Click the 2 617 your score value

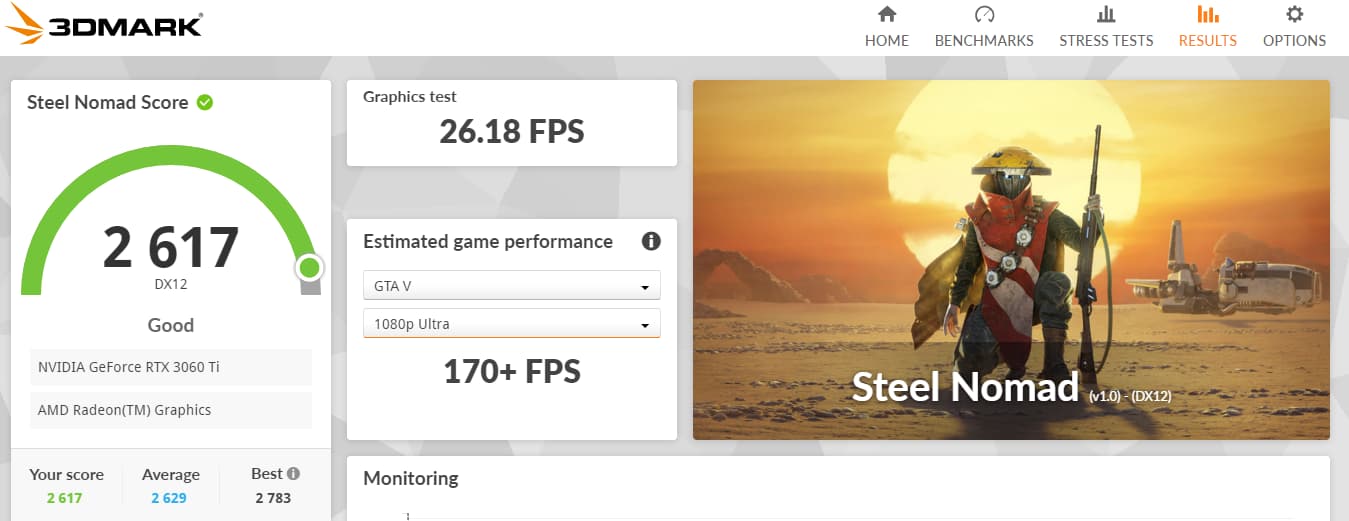coord(64,498)
